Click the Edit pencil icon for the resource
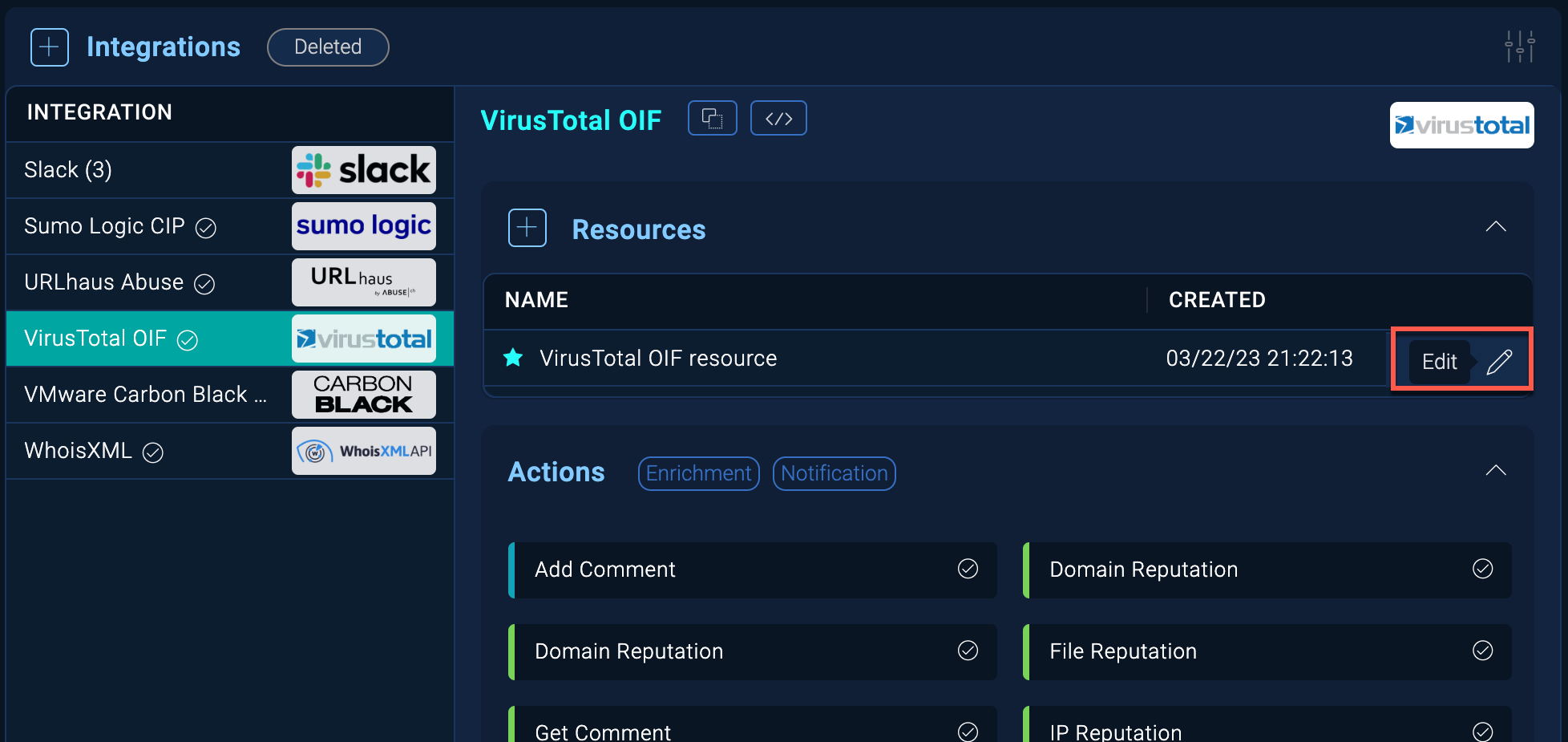This screenshot has width=1568, height=742. [x=1499, y=361]
